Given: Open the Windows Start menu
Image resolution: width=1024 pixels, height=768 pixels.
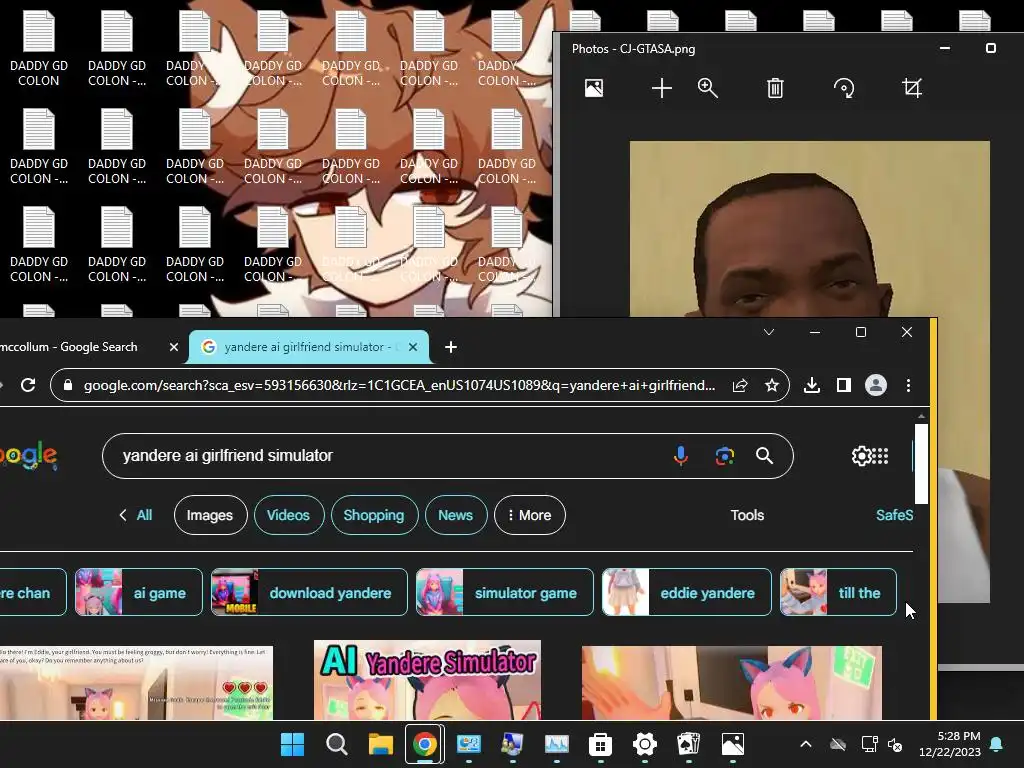Looking at the screenshot, I should [x=292, y=744].
